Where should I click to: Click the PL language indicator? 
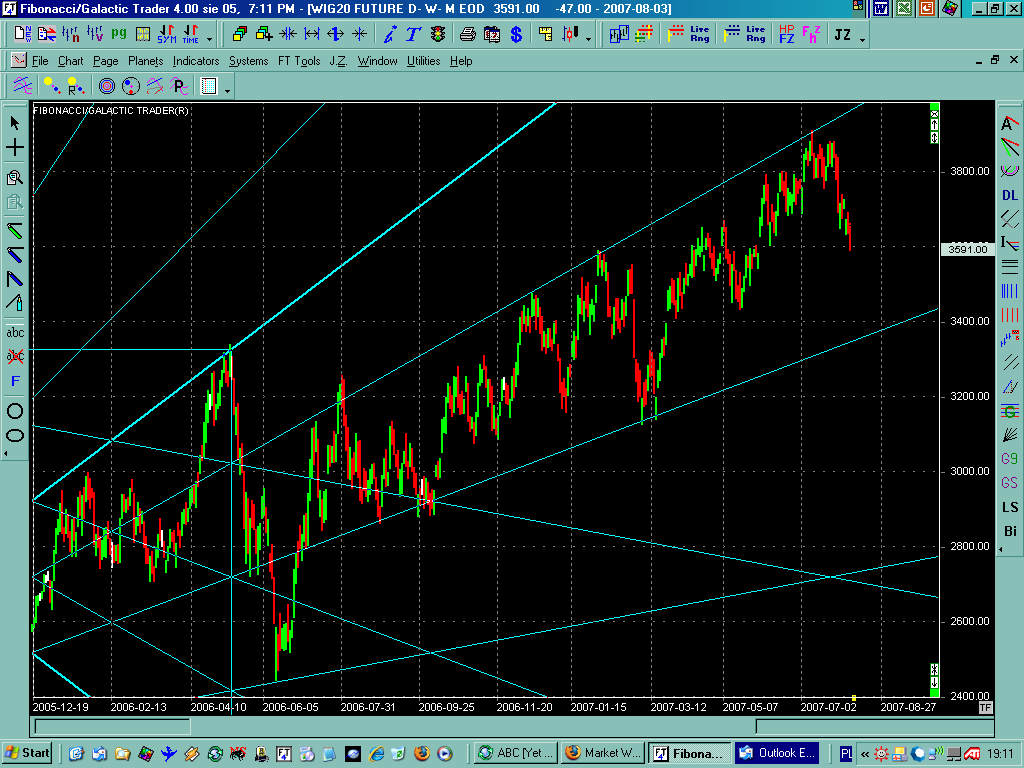coord(846,754)
